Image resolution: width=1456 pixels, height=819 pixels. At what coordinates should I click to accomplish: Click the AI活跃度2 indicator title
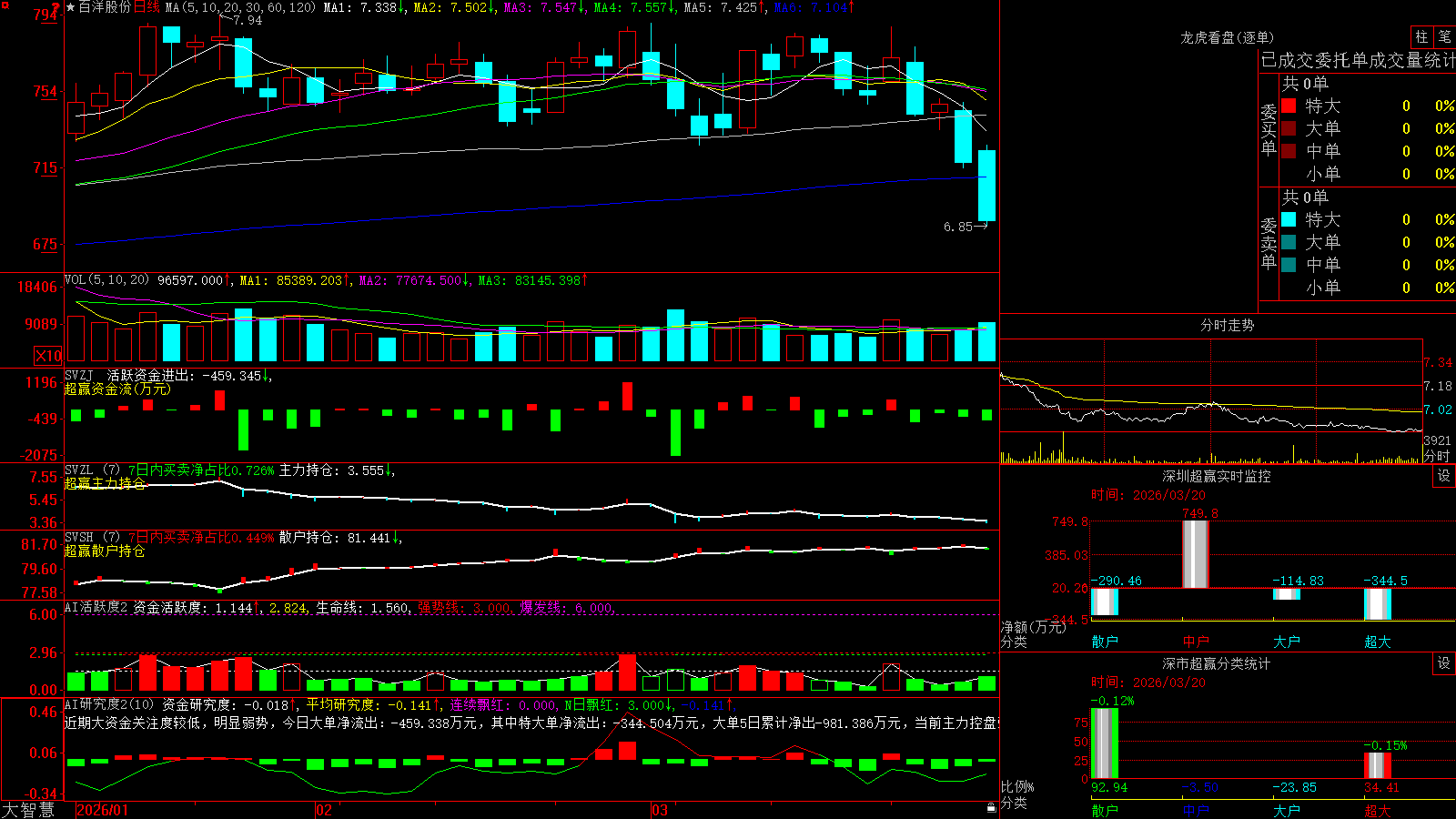point(96,607)
